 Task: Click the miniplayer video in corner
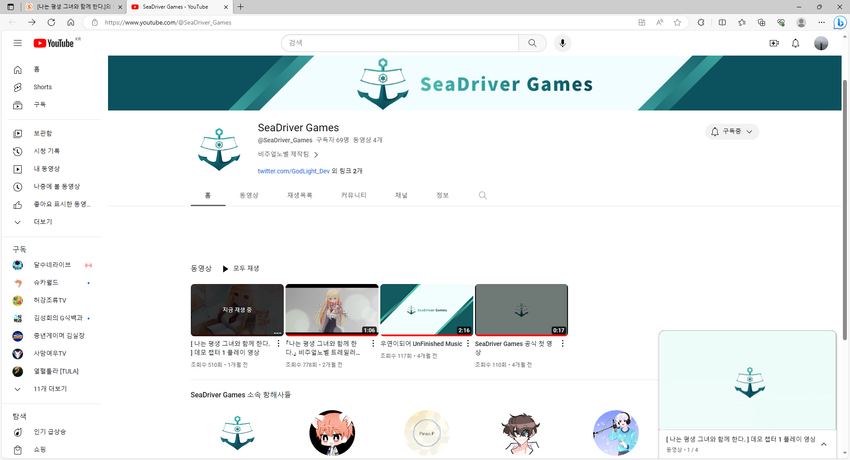pyautogui.click(x=748, y=380)
